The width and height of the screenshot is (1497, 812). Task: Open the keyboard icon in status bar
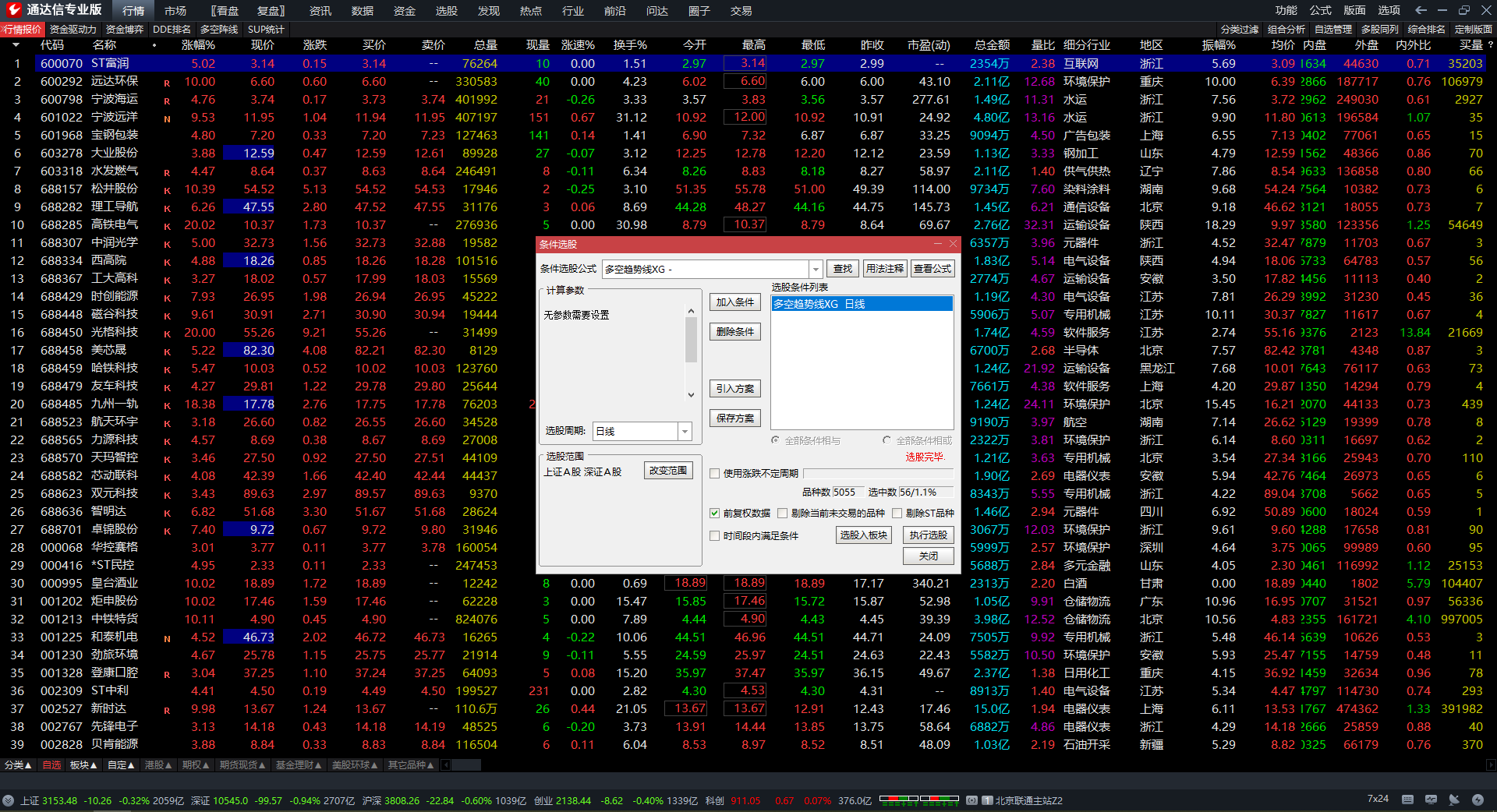click(1407, 800)
